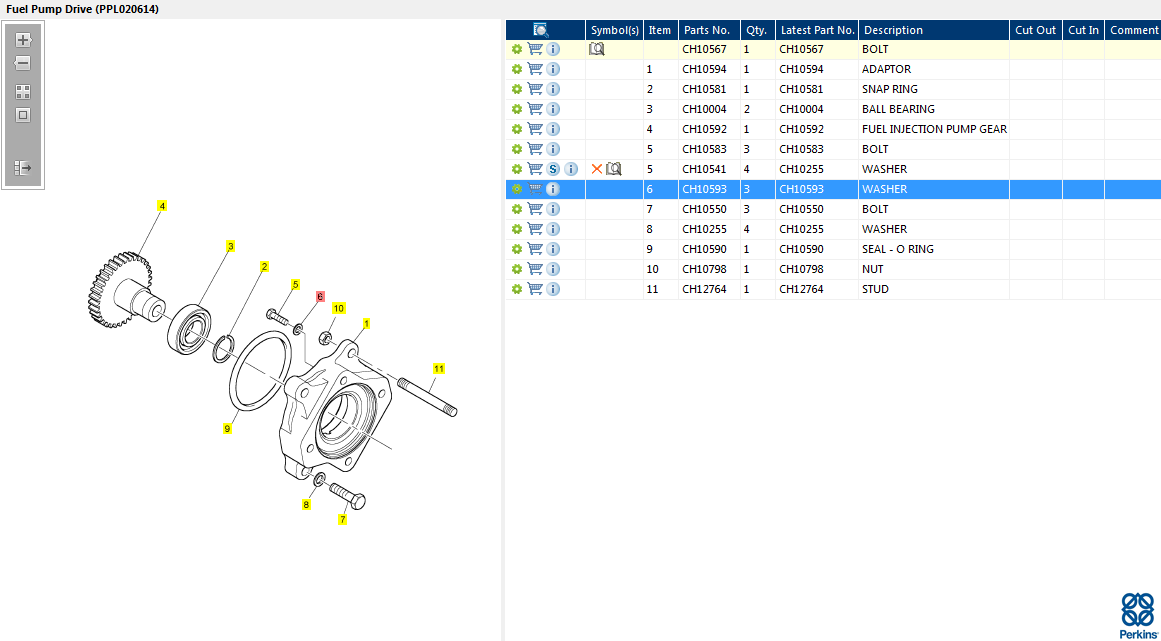
Task: Click the Description column header
Action: 893,30
